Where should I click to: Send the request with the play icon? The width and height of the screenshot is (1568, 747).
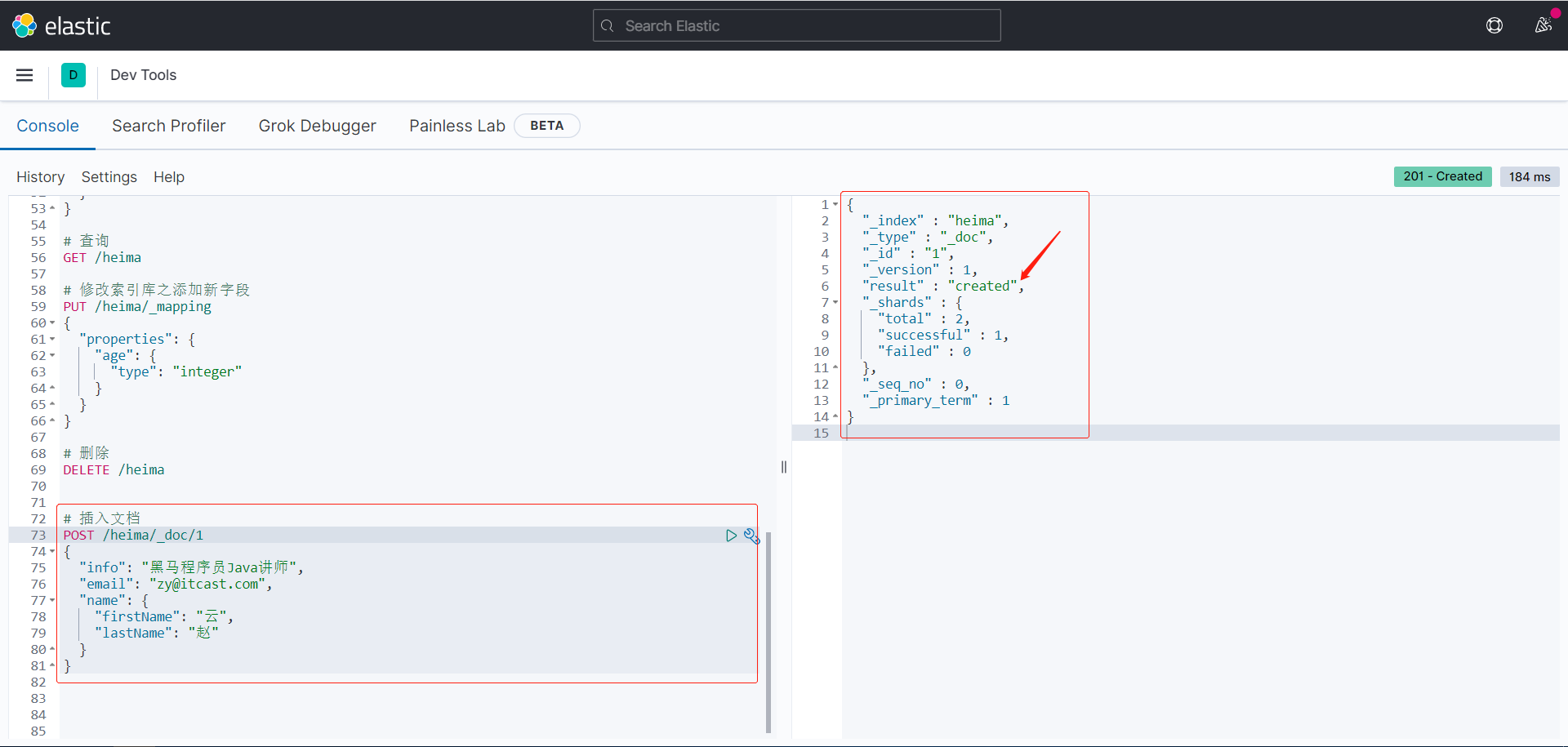(x=732, y=536)
